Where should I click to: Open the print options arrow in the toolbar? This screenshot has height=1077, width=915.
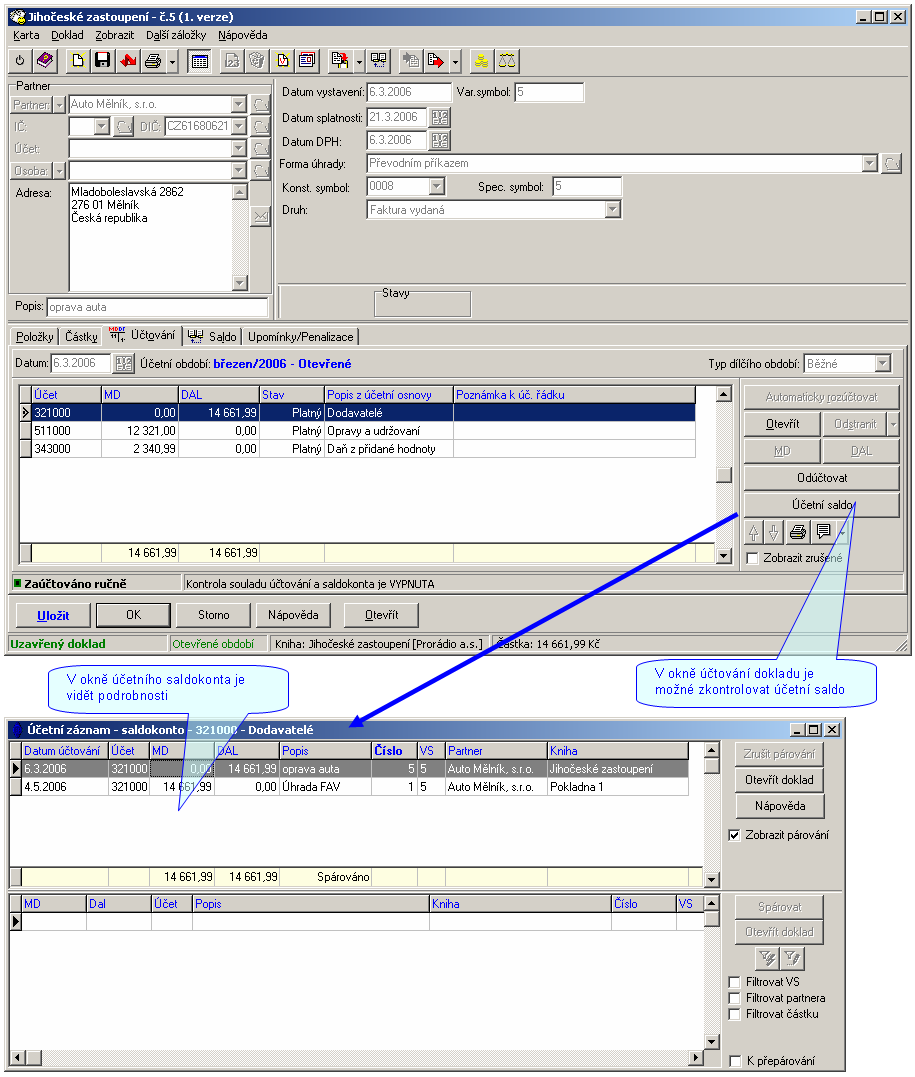pos(172,62)
